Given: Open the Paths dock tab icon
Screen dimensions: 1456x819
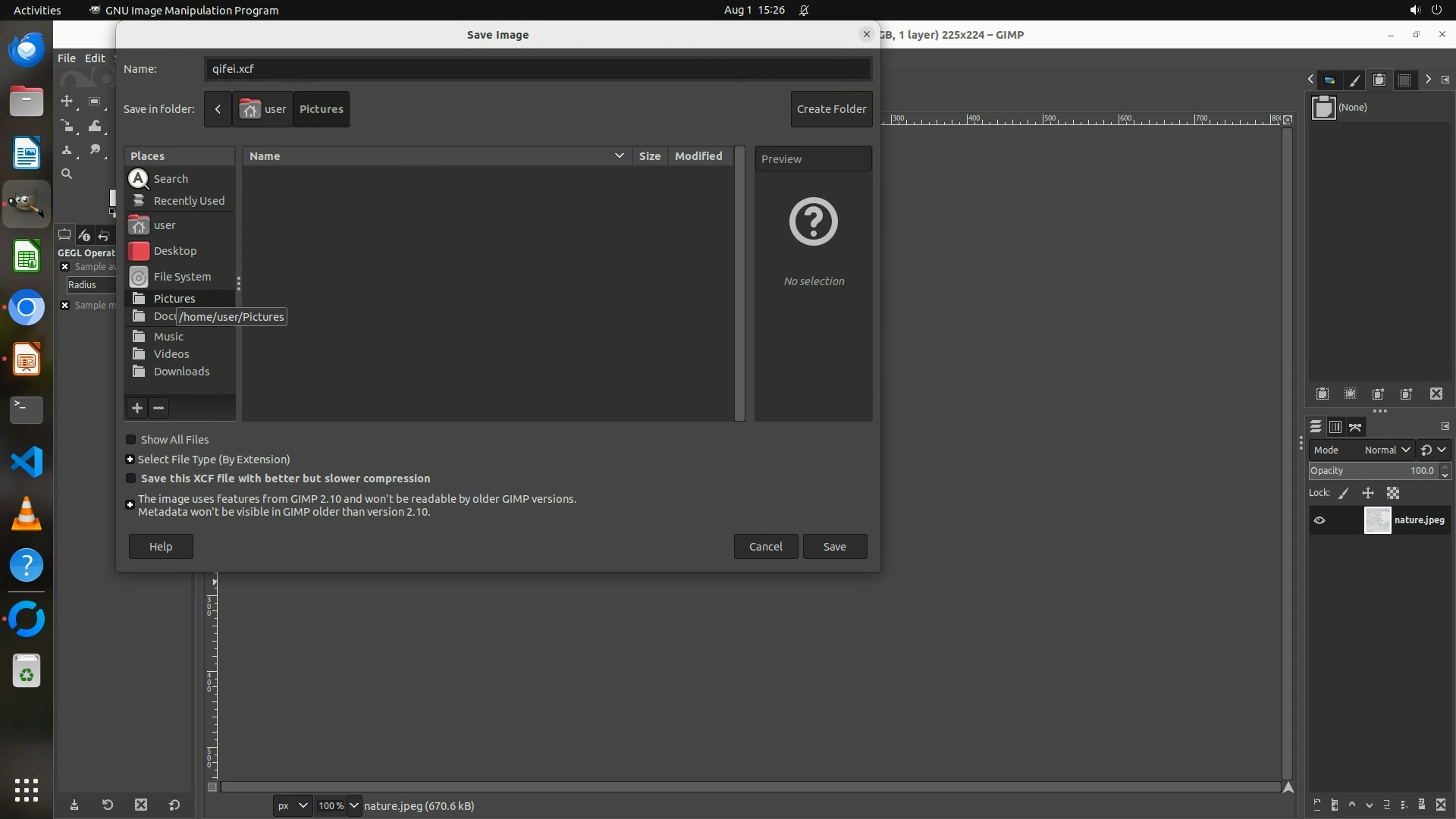Looking at the screenshot, I should [x=1356, y=427].
